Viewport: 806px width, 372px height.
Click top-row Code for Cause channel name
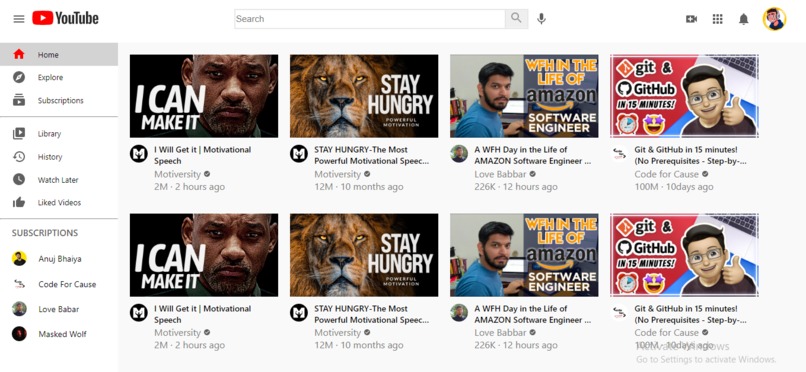coord(666,174)
